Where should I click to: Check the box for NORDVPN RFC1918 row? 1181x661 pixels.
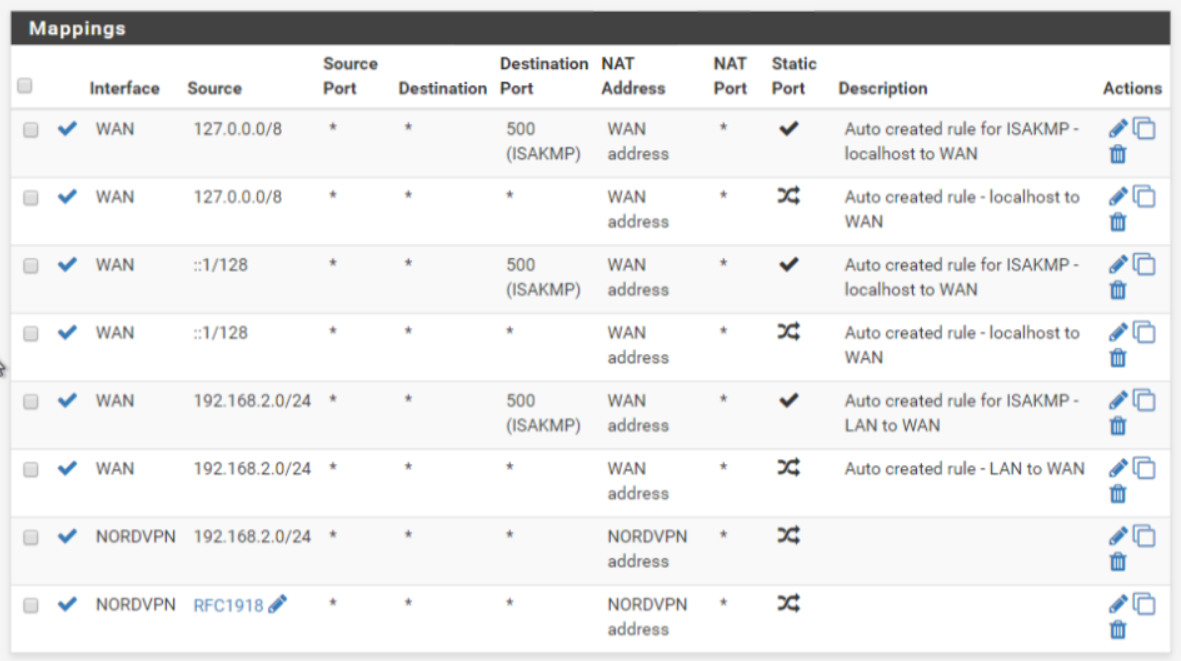point(31,605)
